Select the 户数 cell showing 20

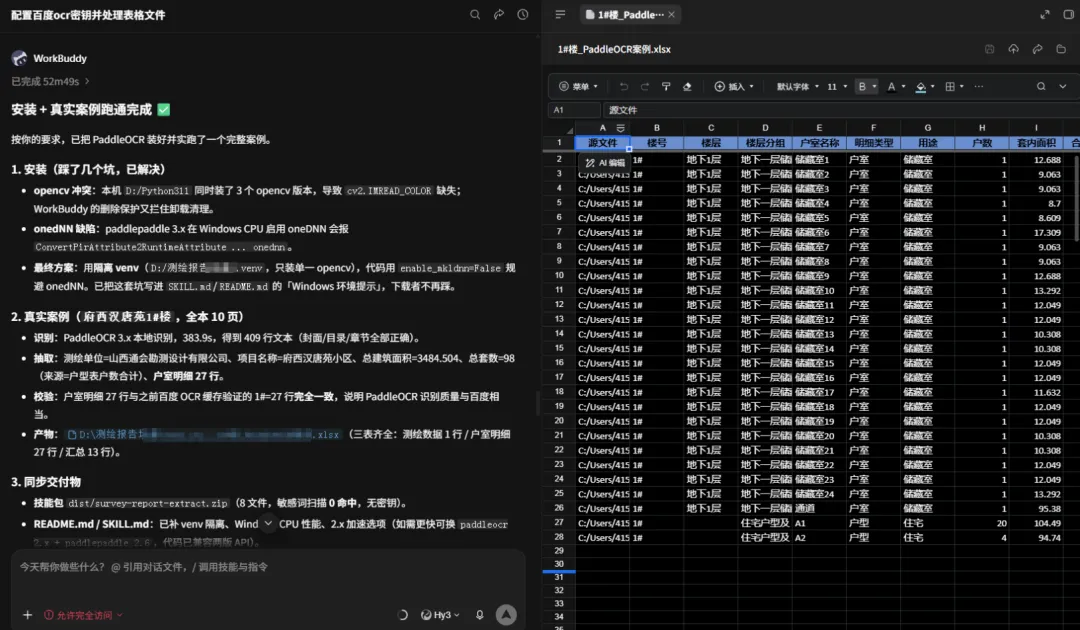click(982, 523)
